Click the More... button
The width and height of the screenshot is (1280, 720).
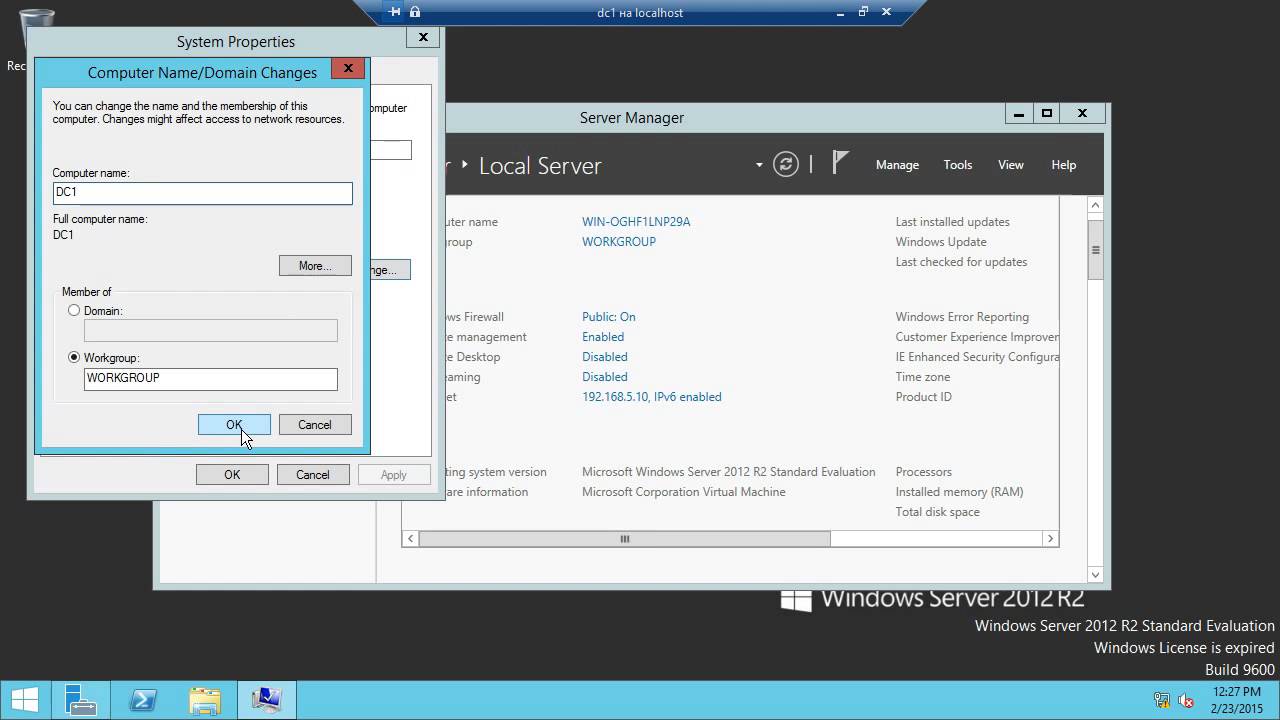tap(315, 266)
